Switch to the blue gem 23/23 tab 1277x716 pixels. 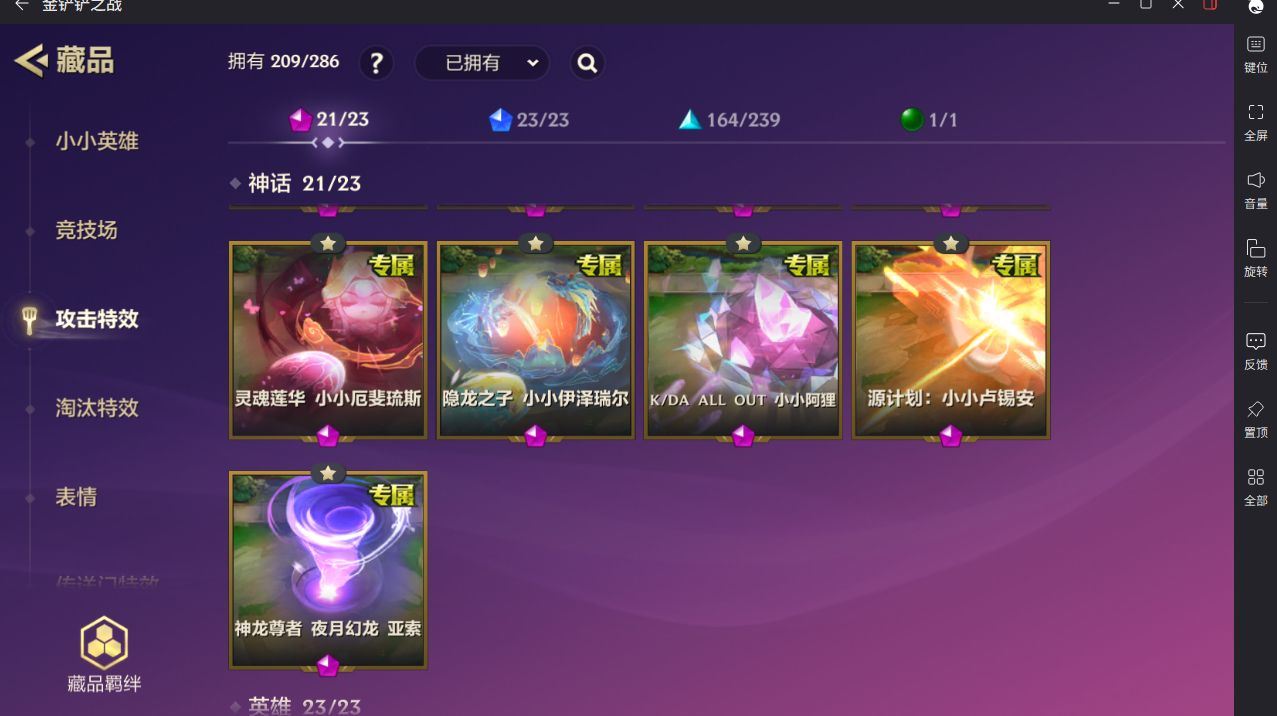[529, 120]
